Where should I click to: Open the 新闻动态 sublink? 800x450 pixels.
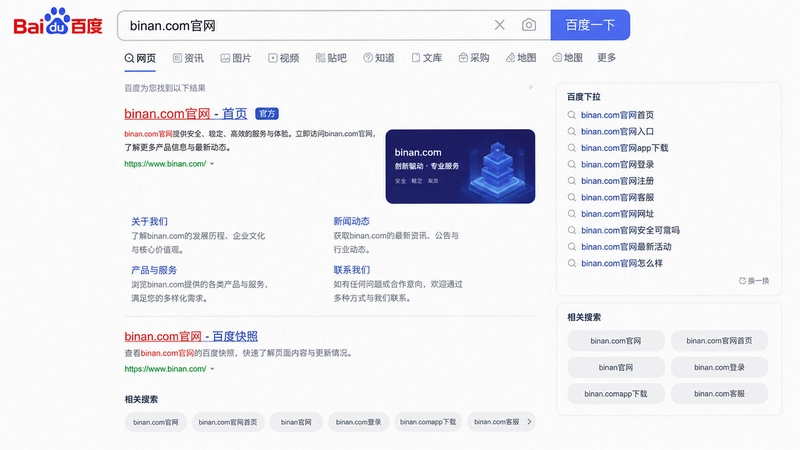(352, 221)
